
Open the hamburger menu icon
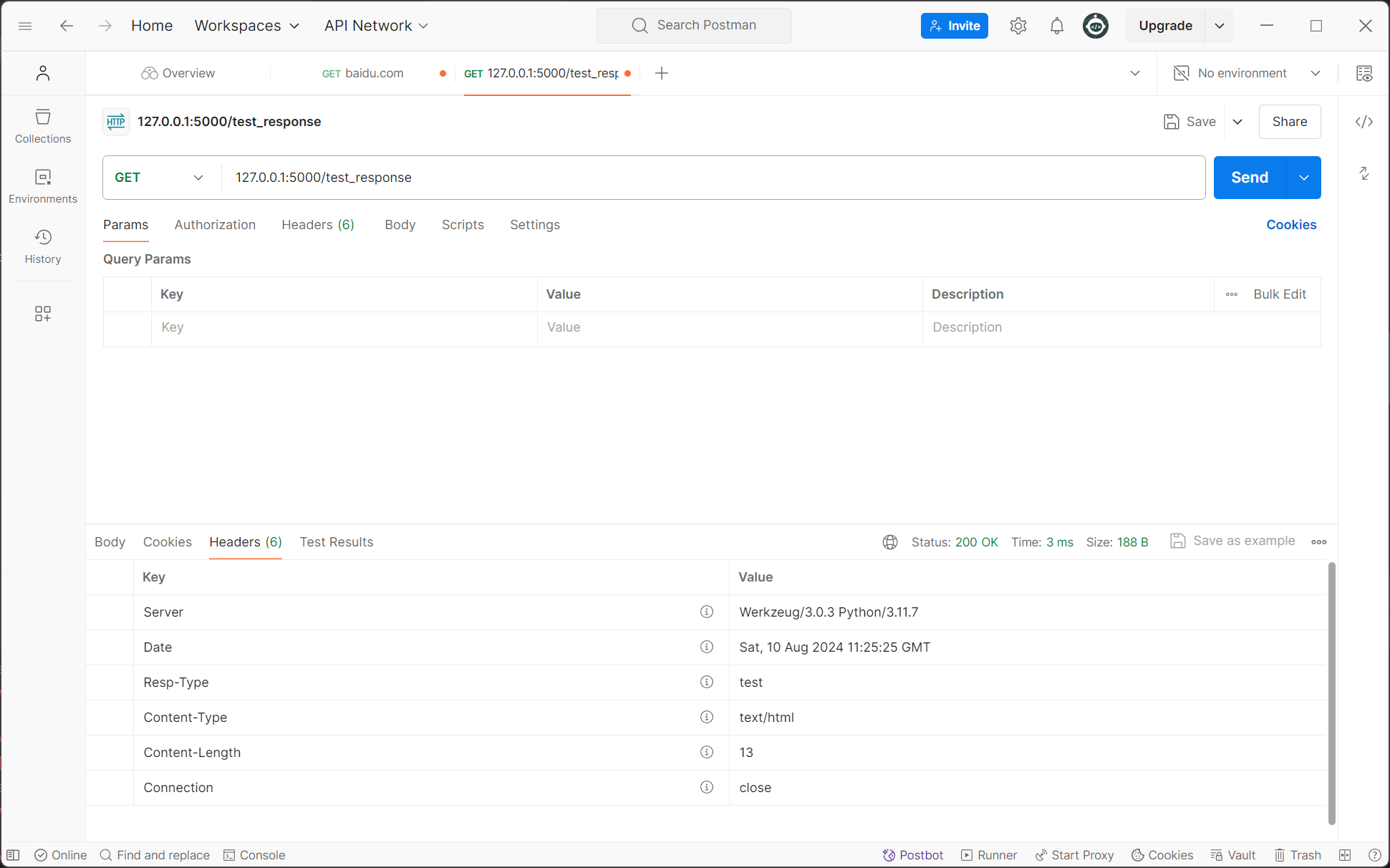tap(25, 26)
